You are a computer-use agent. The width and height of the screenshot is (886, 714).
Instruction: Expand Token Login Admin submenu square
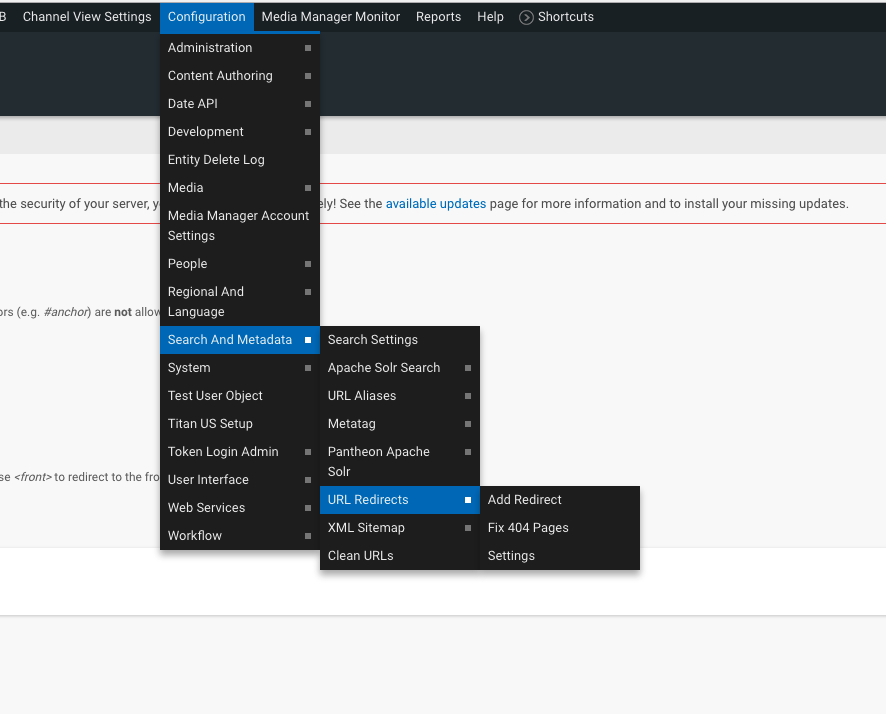click(308, 452)
